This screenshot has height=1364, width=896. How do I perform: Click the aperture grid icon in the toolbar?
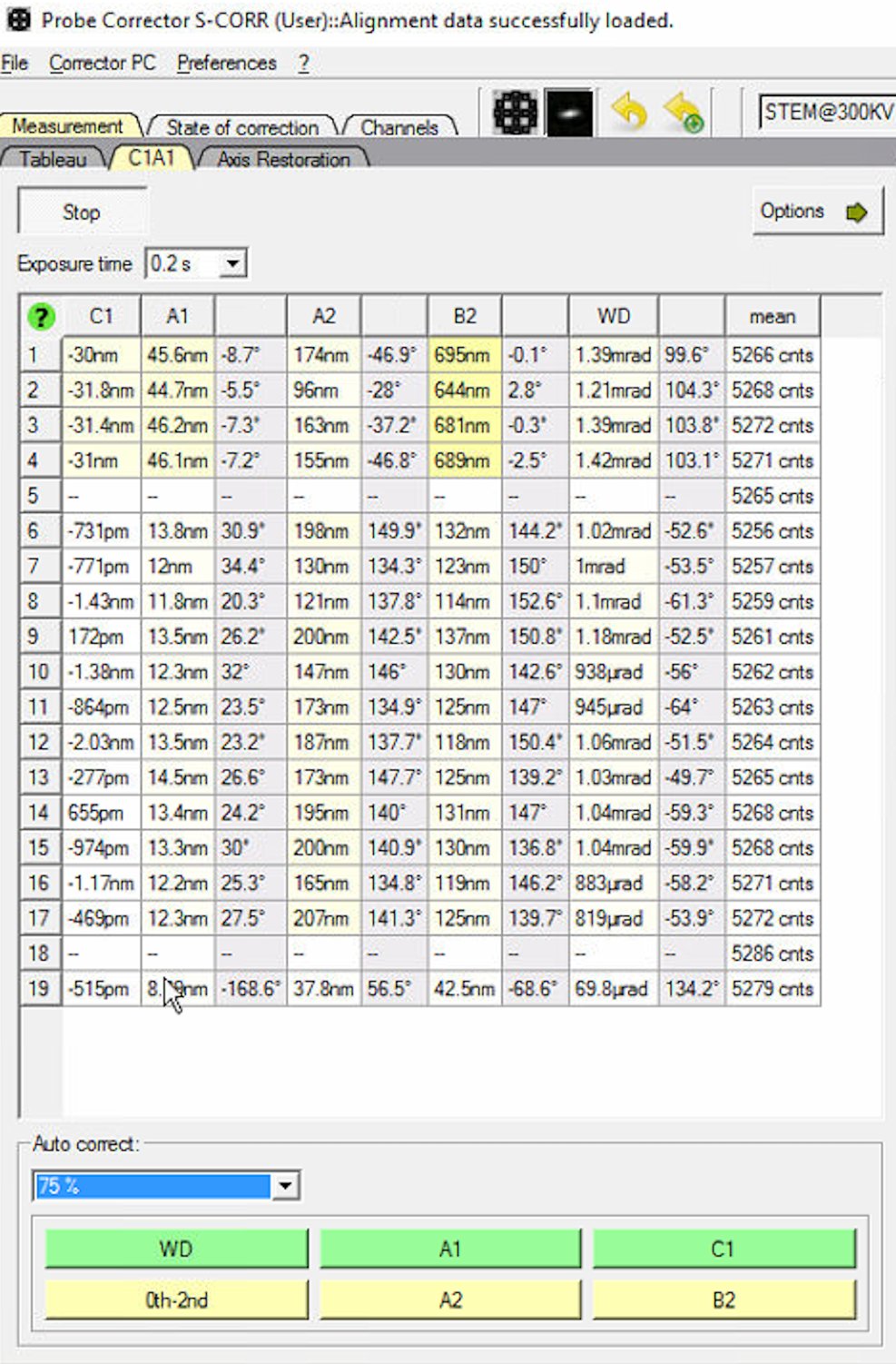[515, 113]
